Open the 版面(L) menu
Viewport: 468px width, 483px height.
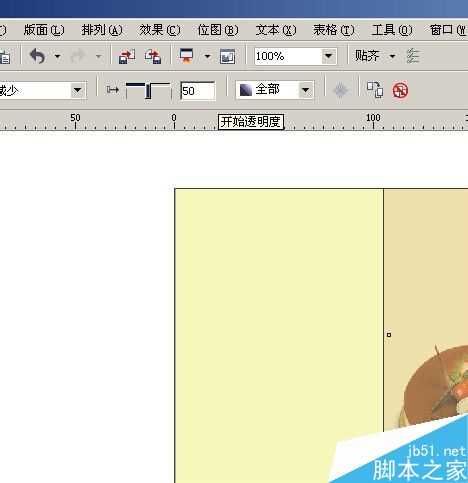pyautogui.click(x=44, y=30)
